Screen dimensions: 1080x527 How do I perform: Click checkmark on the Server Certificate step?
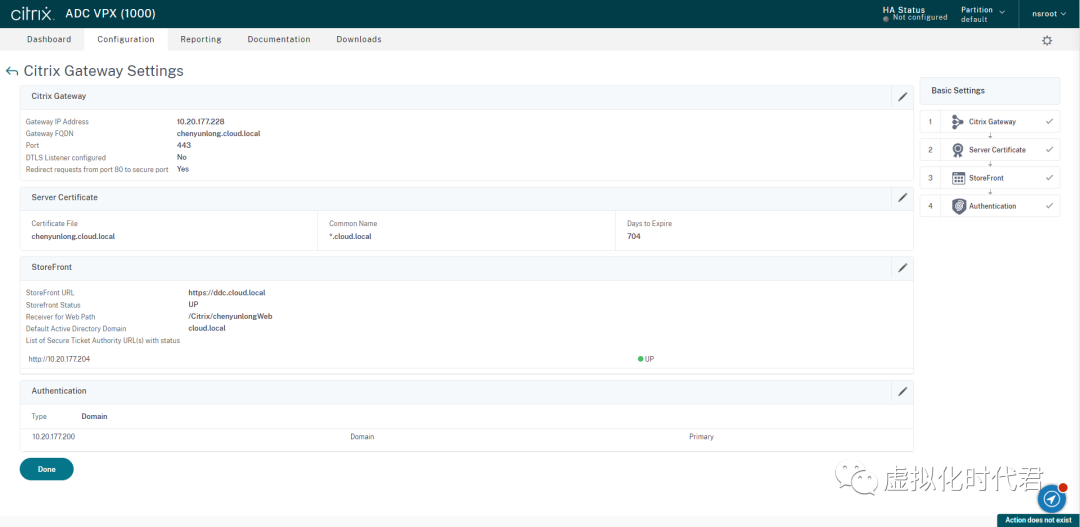[1049, 149]
